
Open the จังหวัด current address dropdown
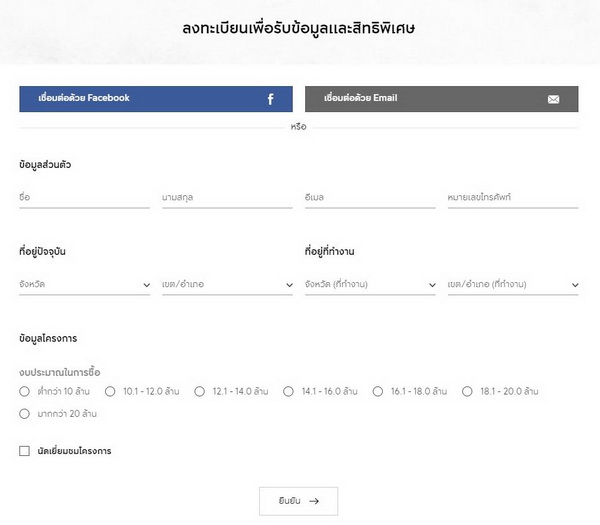pos(84,285)
